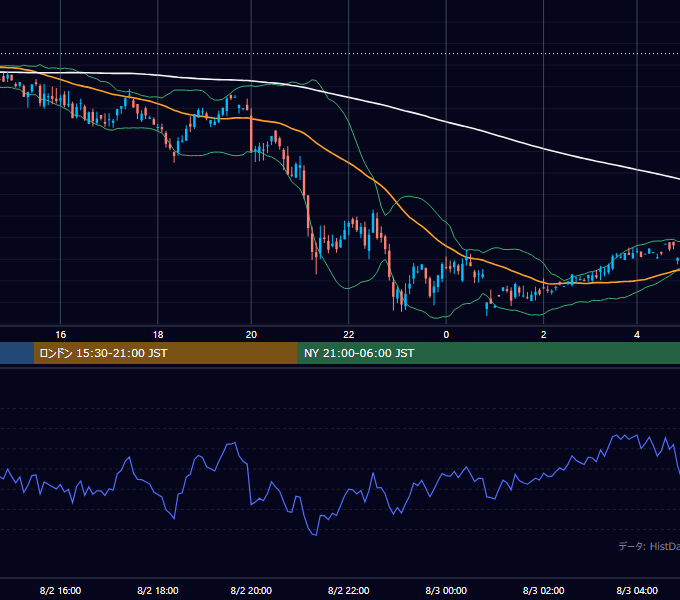Click the 4 hour axis label
Image resolution: width=680 pixels, height=600 pixels.
click(x=637, y=335)
